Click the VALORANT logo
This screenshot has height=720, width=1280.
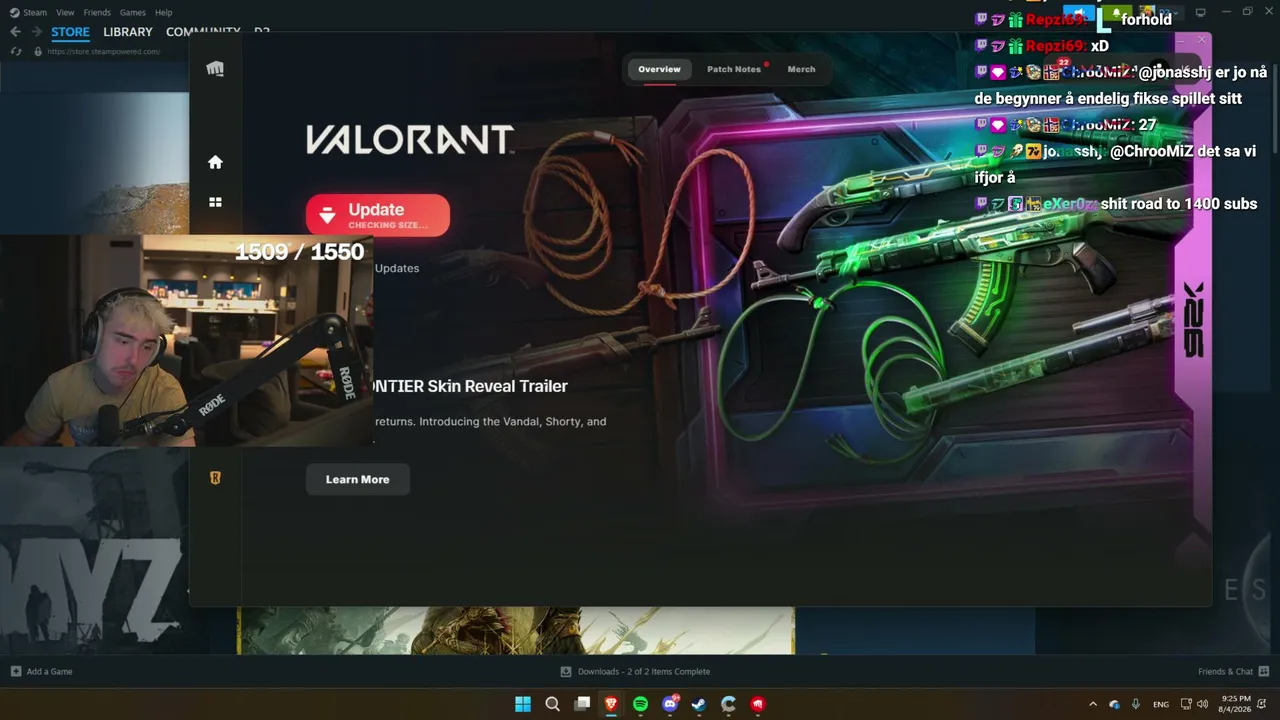tap(410, 140)
